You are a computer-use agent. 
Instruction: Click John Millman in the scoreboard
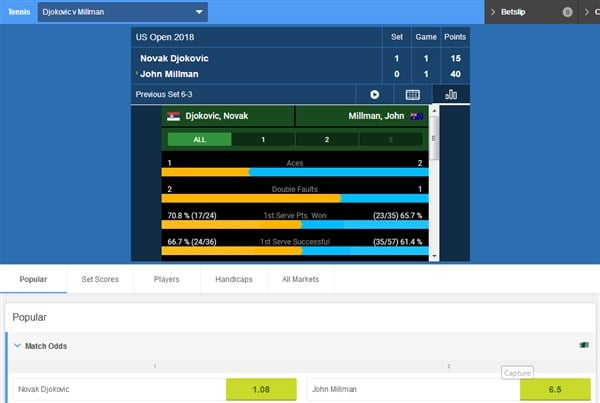(x=169, y=74)
